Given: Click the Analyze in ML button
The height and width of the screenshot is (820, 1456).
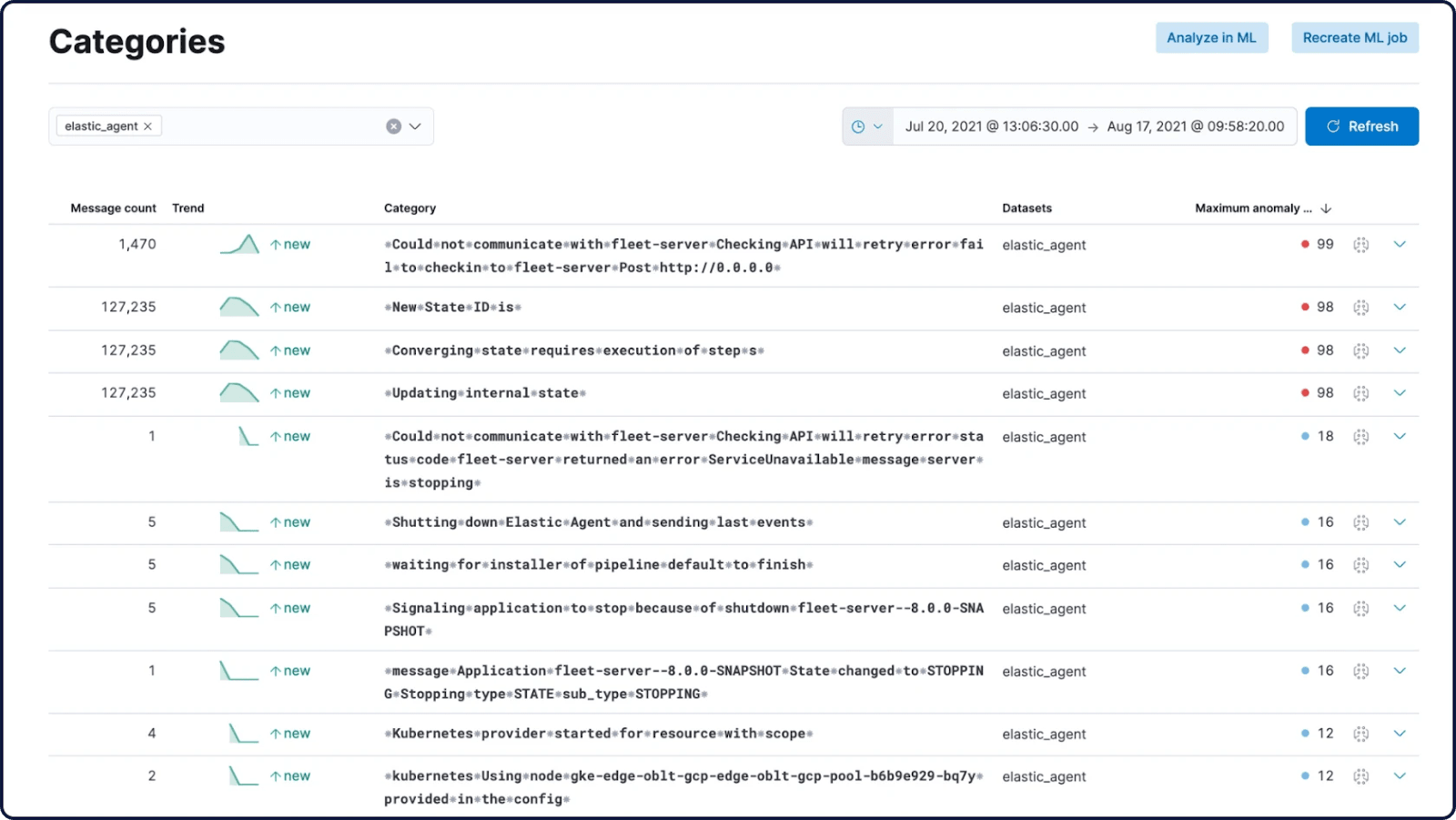Looking at the screenshot, I should click(1211, 37).
